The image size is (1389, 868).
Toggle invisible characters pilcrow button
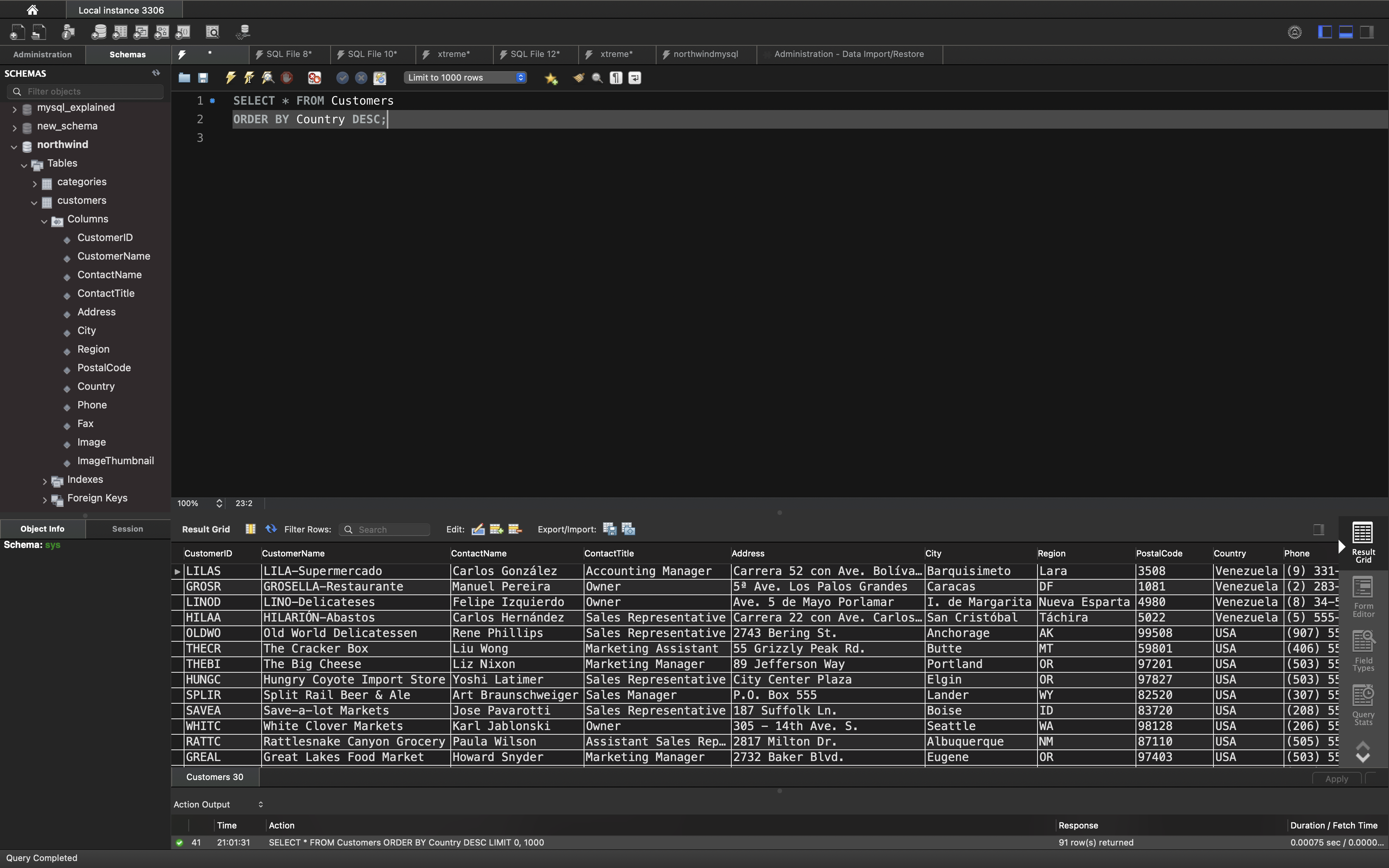click(616, 77)
